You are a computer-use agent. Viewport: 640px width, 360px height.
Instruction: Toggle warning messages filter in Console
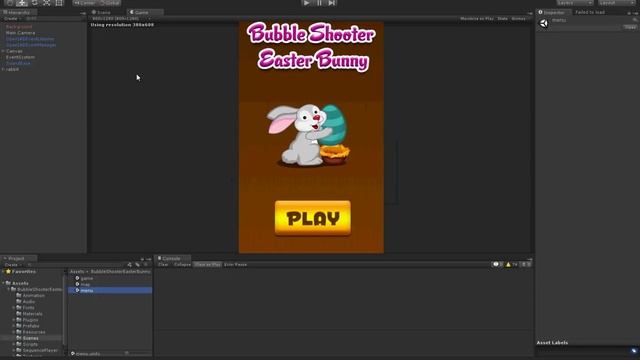coord(511,264)
